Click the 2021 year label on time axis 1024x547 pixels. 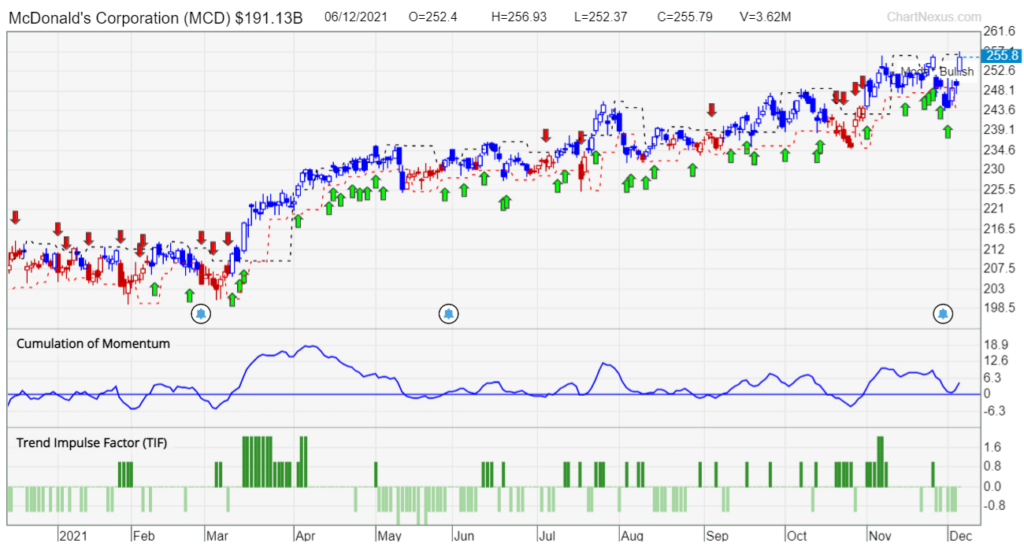pos(72,536)
